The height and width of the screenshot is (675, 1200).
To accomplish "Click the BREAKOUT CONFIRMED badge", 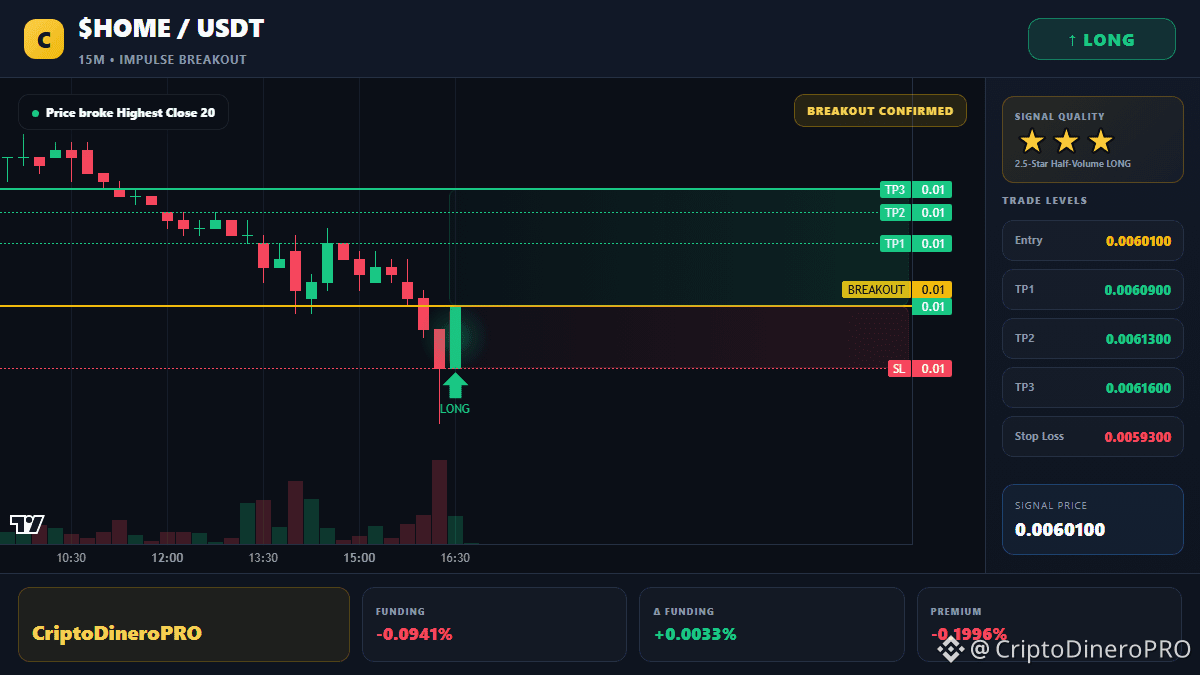I will (880, 111).
